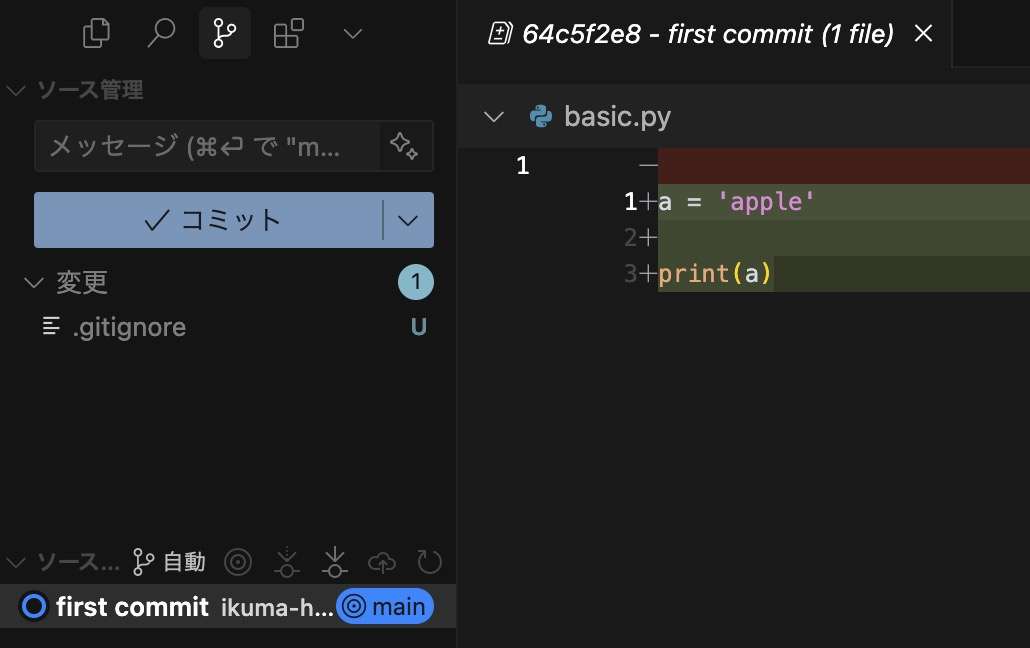1030x648 pixels.
Task: Close the 64c5f2e8 first commit tab
Action: pyautogui.click(x=924, y=34)
